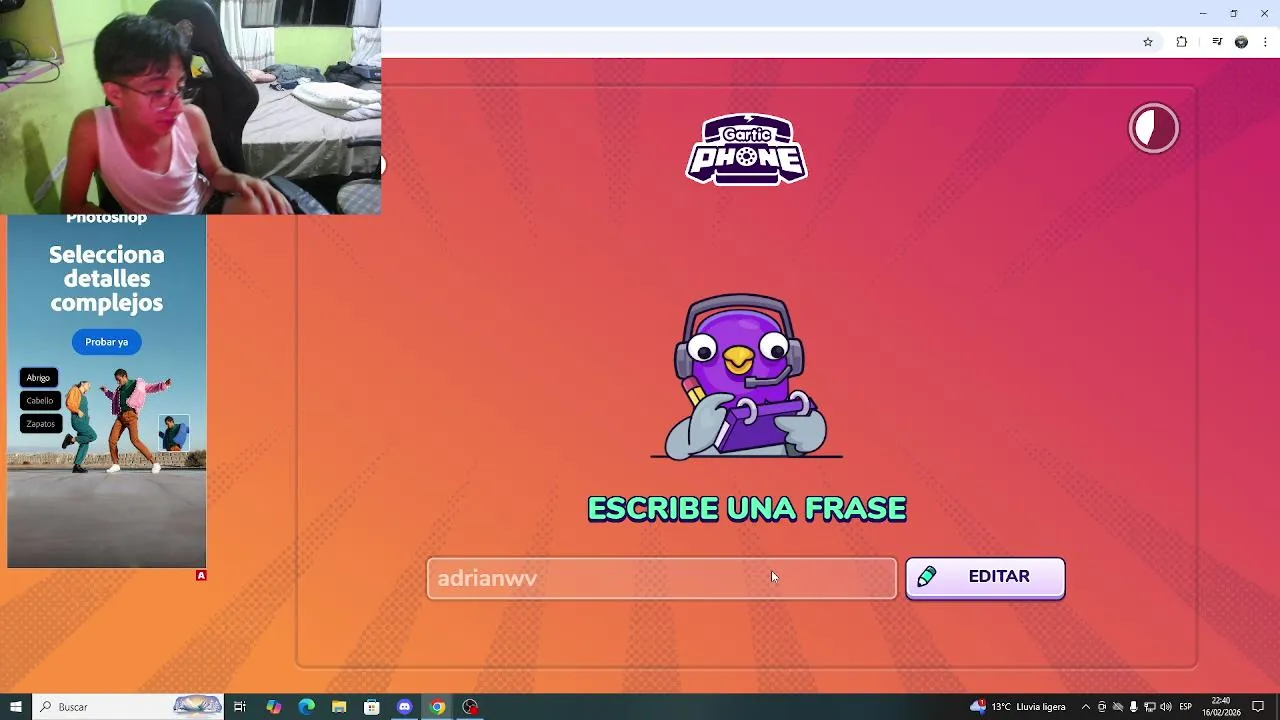Click the dancers image in the Photoshop ad
Image resolution: width=1280 pixels, height=720 pixels.
click(120, 420)
